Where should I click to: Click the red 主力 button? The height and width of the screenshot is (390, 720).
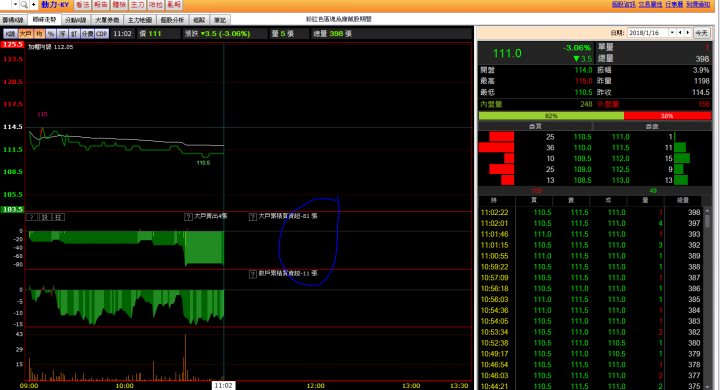pos(137,5)
